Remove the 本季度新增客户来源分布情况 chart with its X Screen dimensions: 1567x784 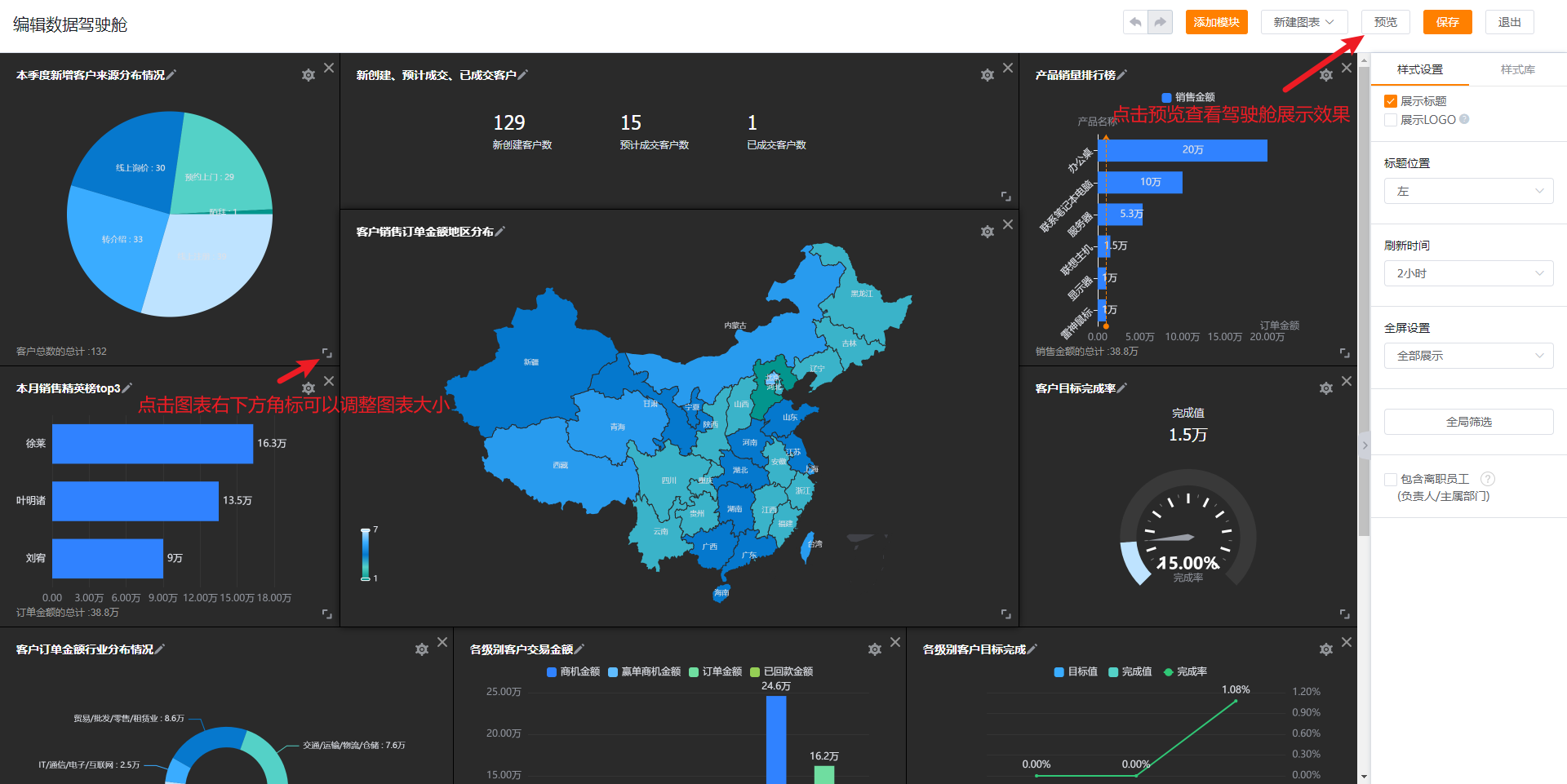[x=329, y=68]
